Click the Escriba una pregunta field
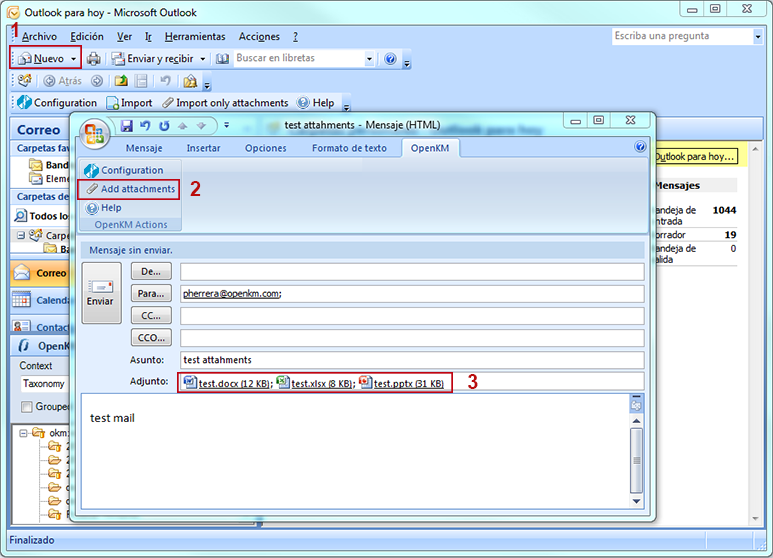 tap(682, 36)
